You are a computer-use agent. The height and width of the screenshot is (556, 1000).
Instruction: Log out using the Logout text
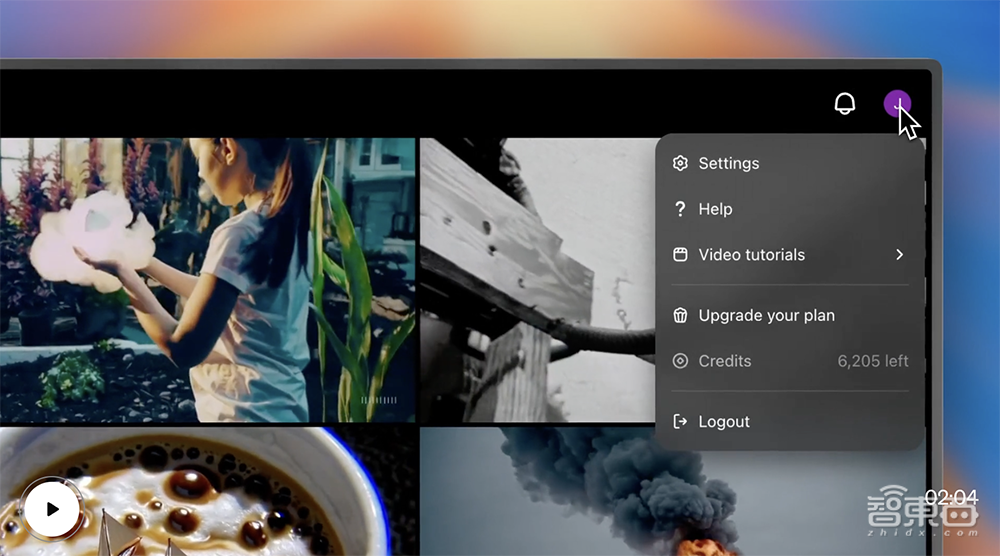[x=724, y=422]
